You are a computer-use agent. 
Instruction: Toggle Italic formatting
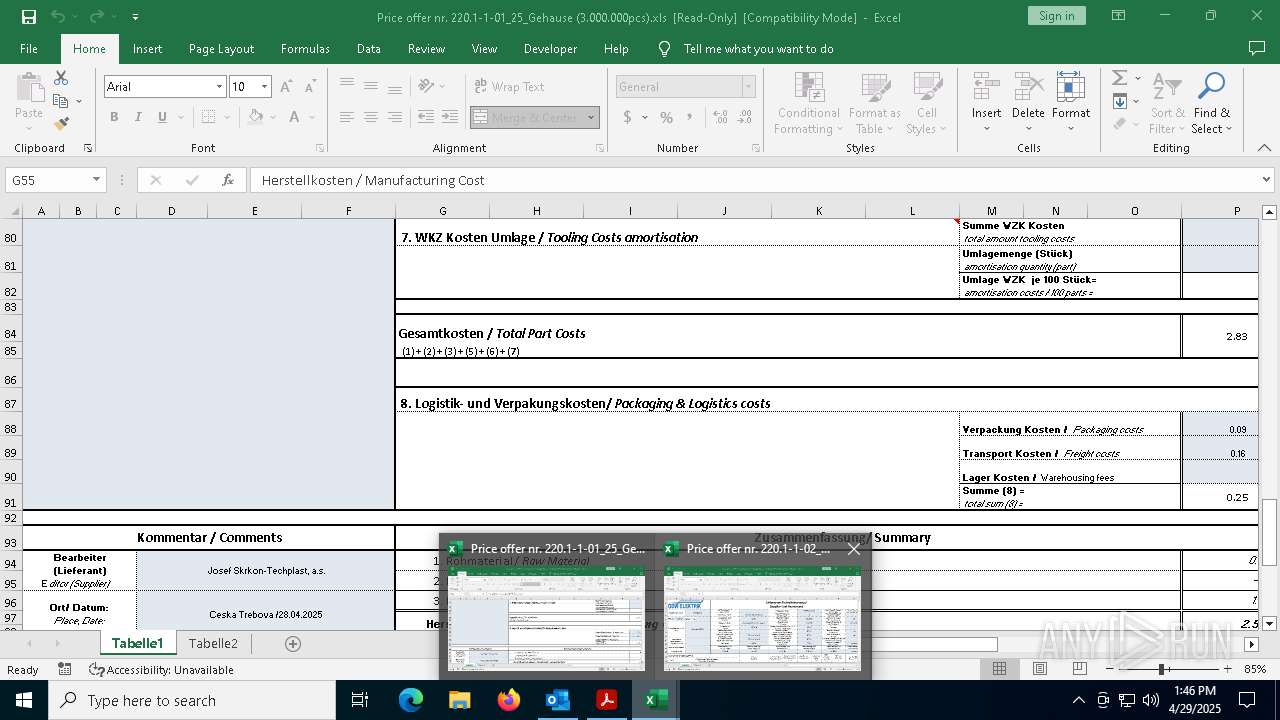[138, 117]
